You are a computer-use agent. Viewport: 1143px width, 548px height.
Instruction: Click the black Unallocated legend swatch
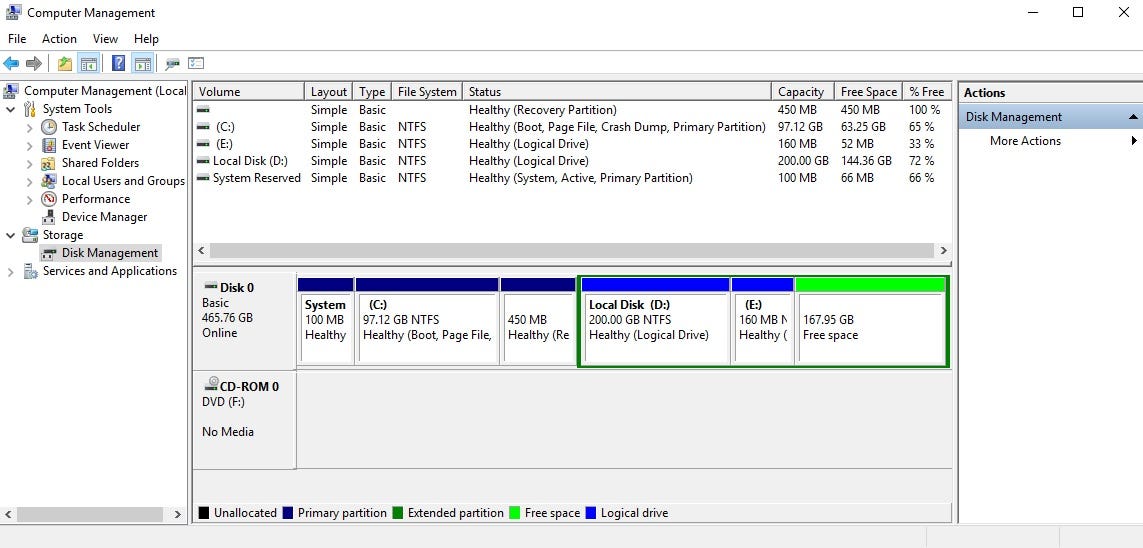click(203, 513)
